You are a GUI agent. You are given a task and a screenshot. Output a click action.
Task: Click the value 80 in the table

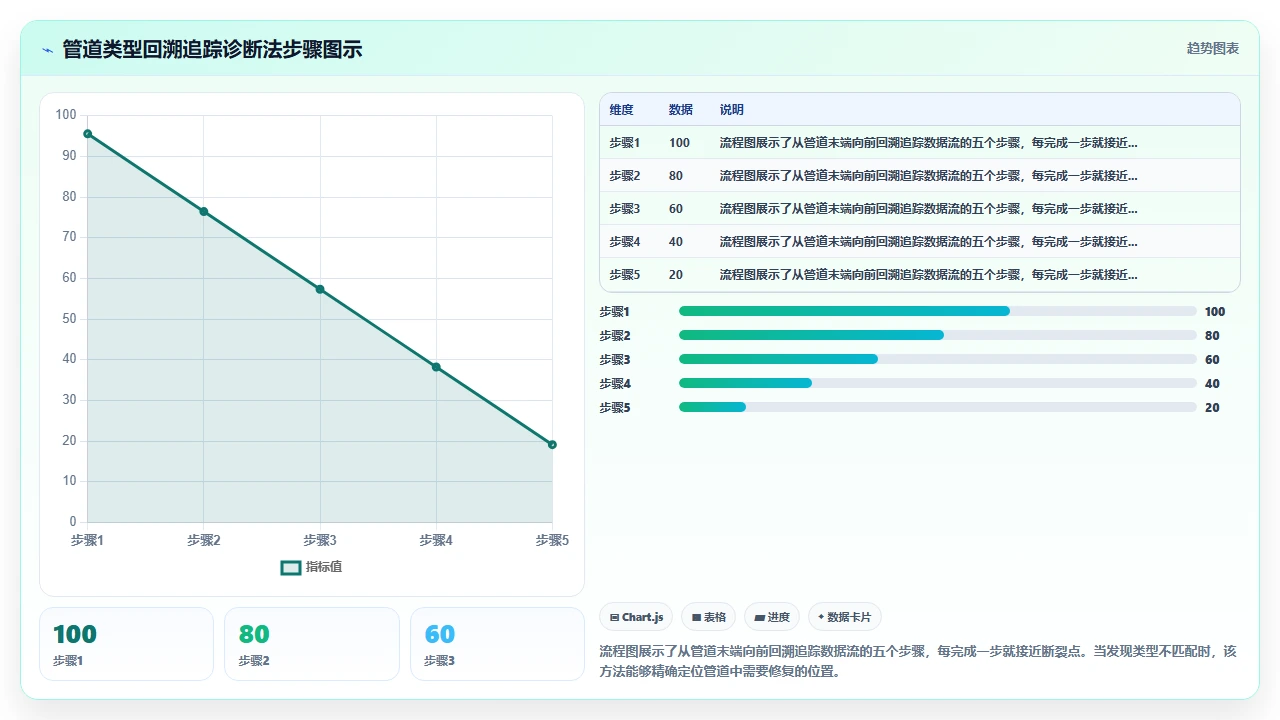pyautogui.click(x=676, y=176)
